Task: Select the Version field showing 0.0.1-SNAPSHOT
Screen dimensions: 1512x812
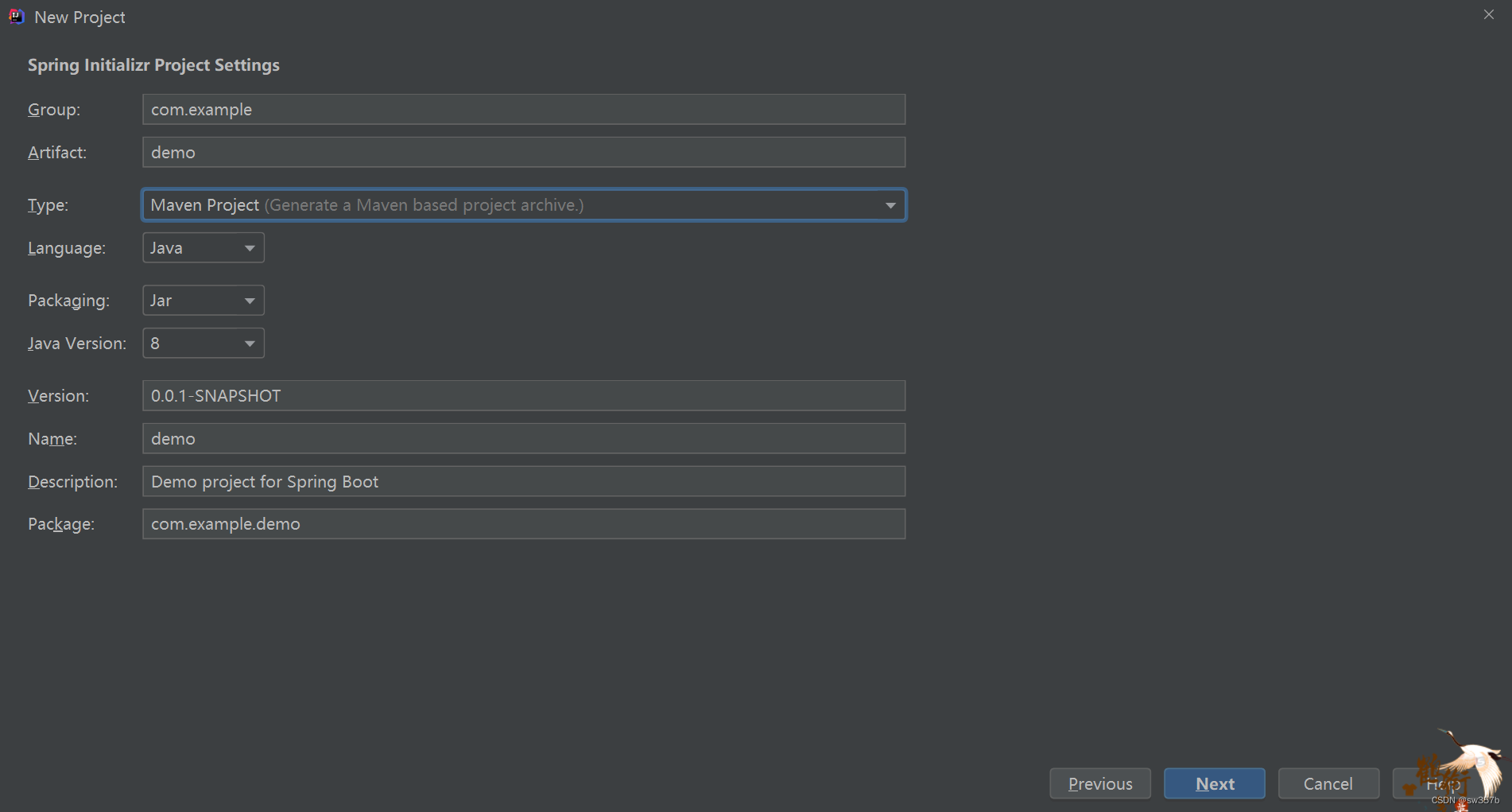Action: [x=523, y=395]
